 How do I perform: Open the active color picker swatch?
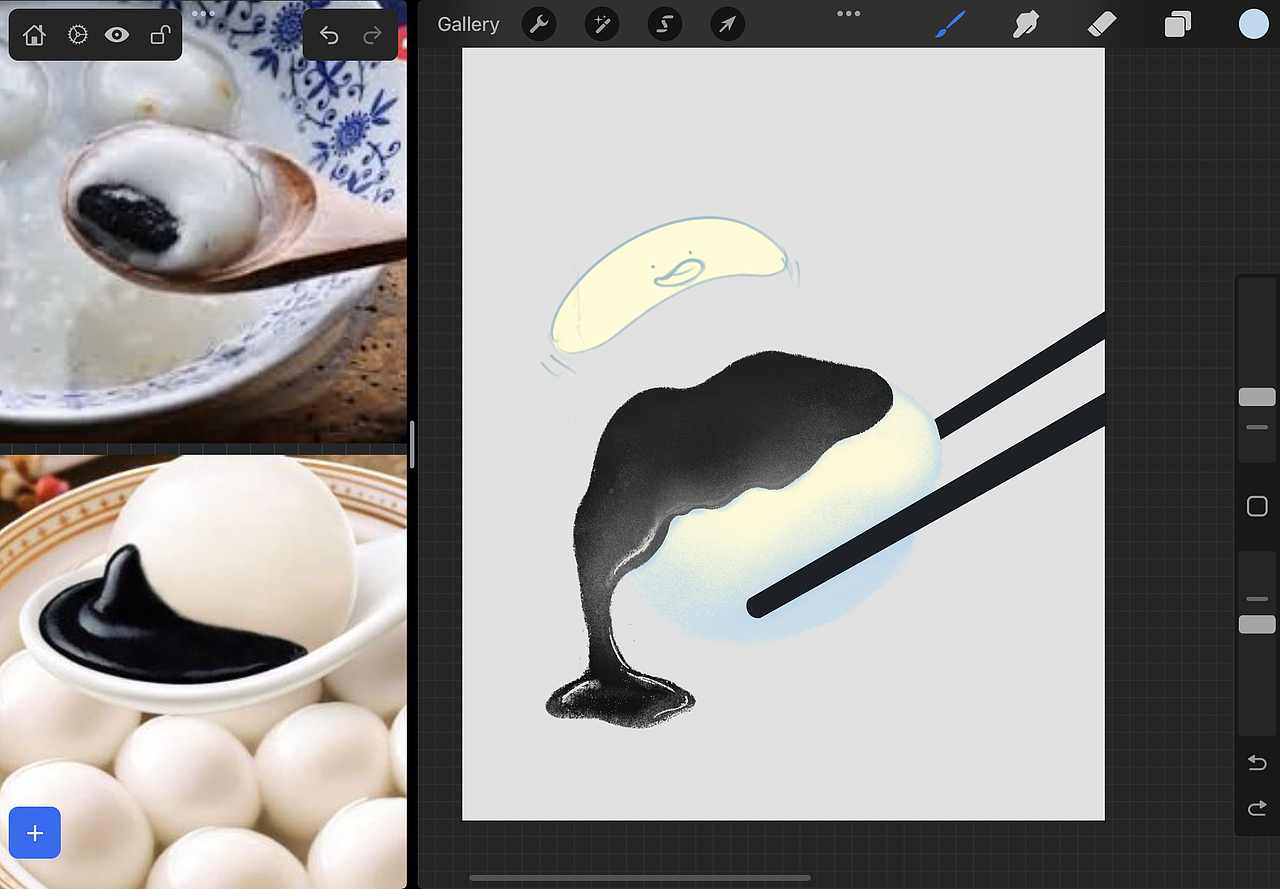[1253, 25]
